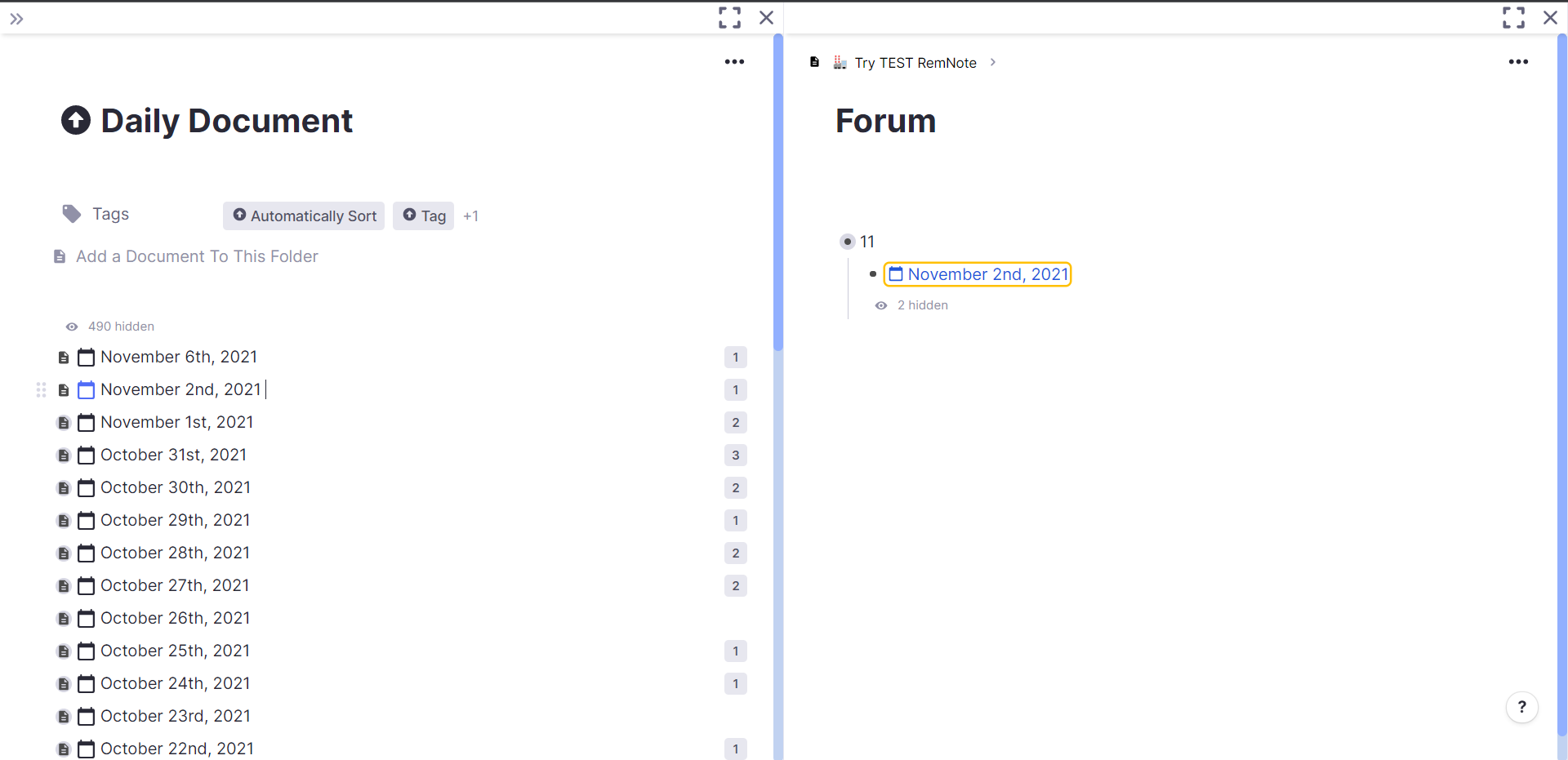1568x760 pixels.
Task: Open the collapsed sidebar with the double-chevron icon
Action: 16,18
